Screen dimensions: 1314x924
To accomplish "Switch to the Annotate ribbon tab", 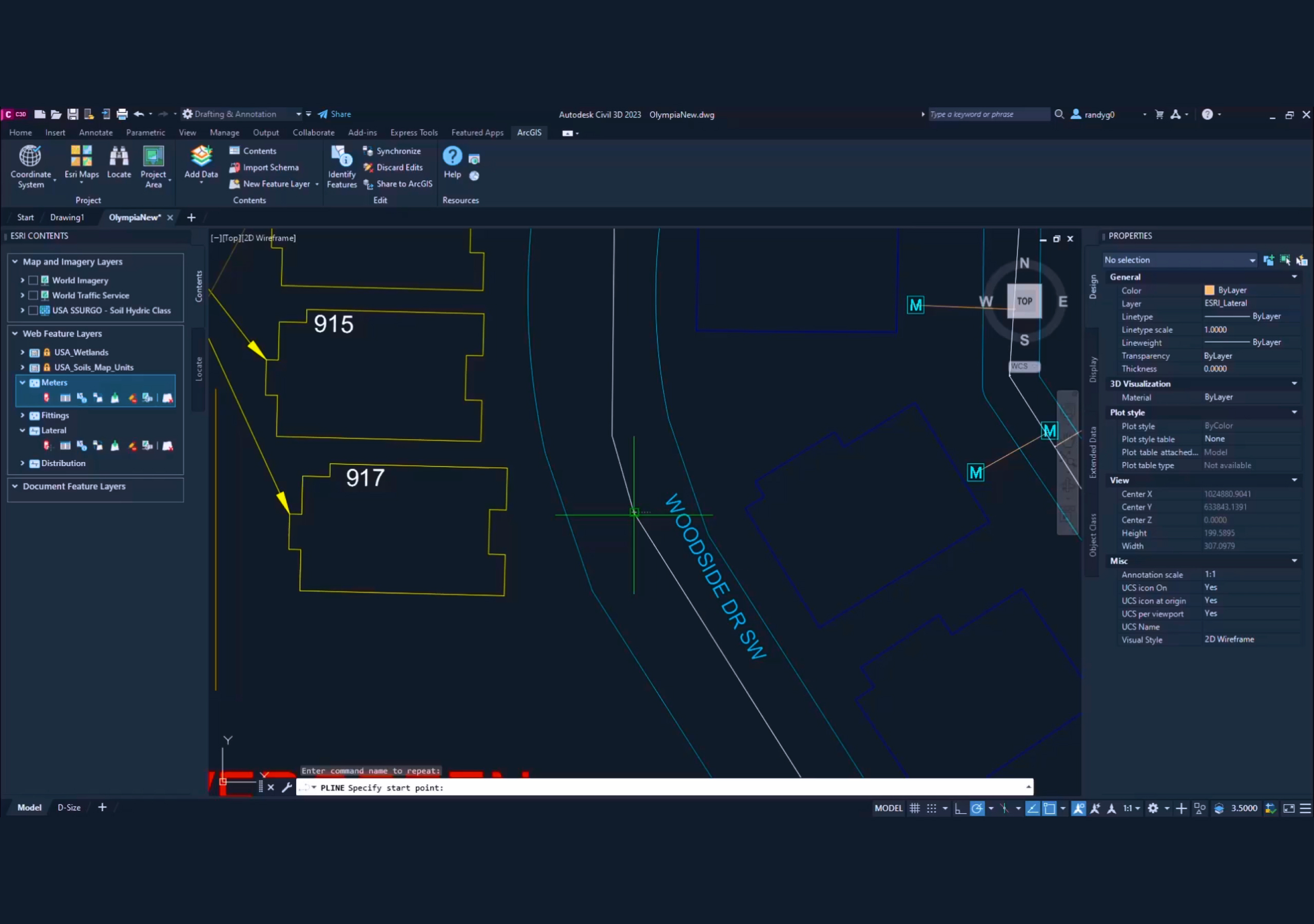I will point(95,132).
